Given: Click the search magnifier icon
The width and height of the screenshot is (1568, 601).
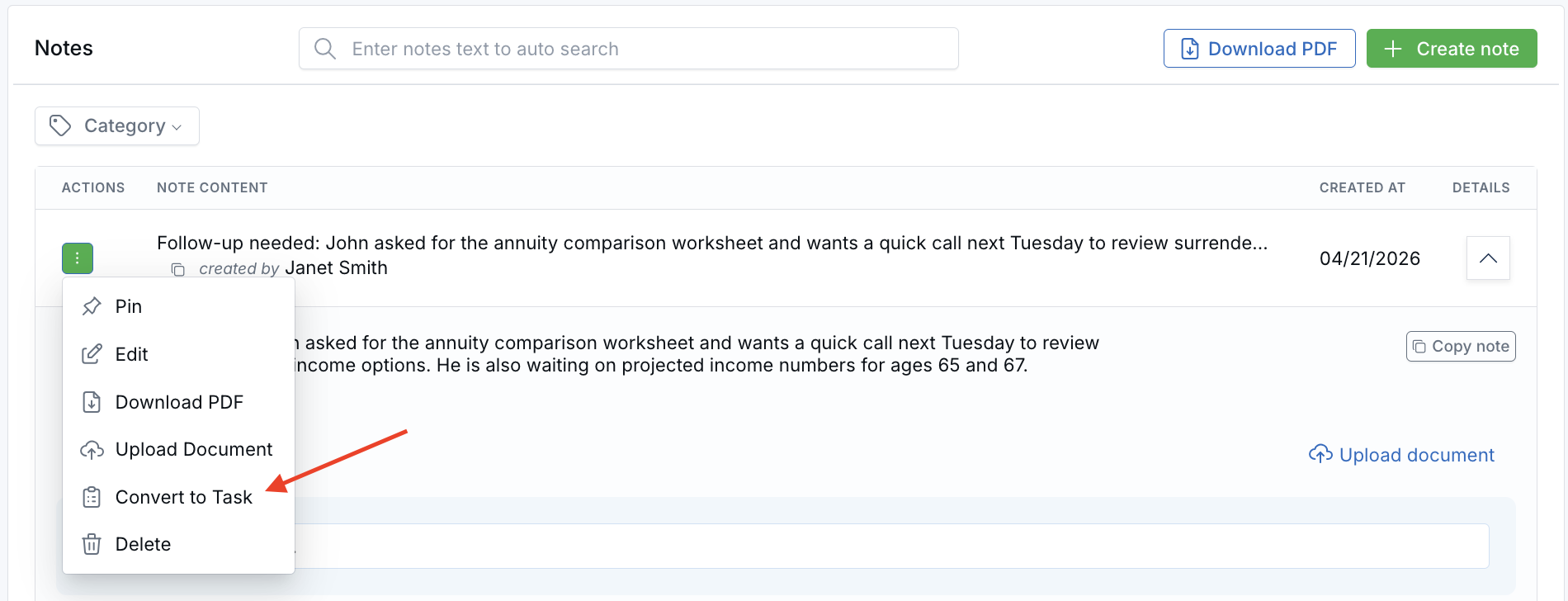Looking at the screenshot, I should click(x=325, y=49).
